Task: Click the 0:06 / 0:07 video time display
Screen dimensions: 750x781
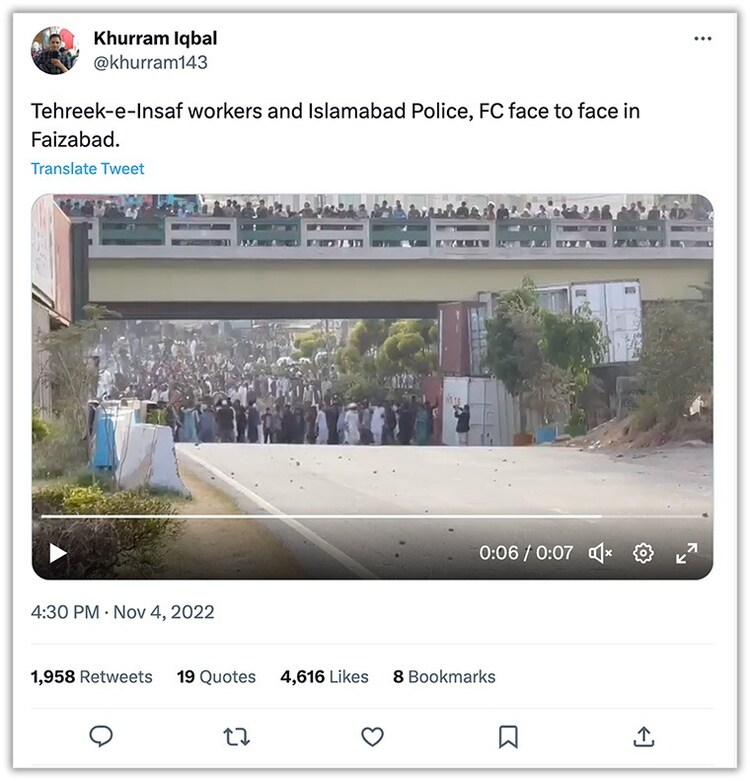Action: [x=526, y=553]
